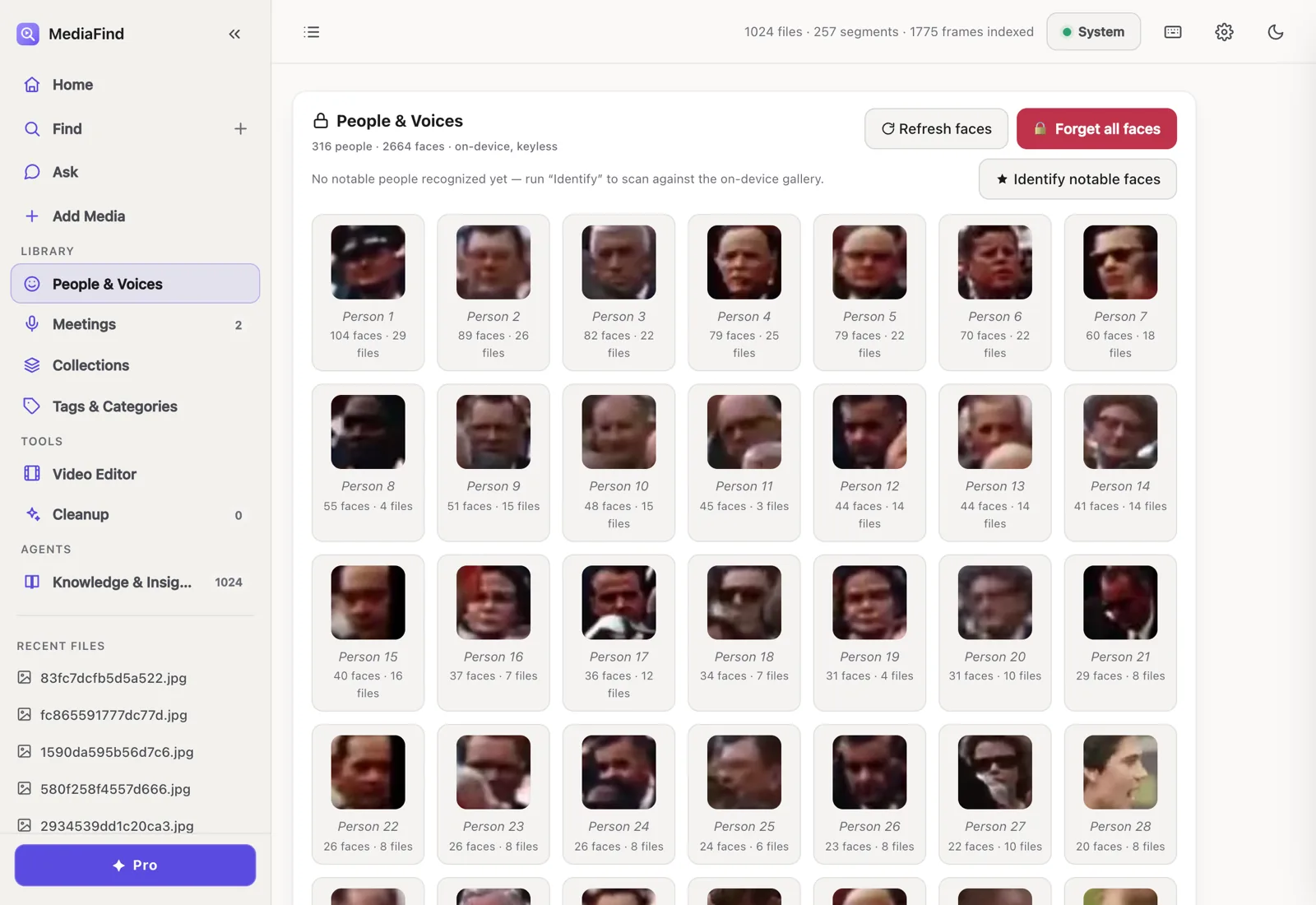The width and height of the screenshot is (1316, 905).
Task: Click Refresh faces button
Action: coord(936,129)
